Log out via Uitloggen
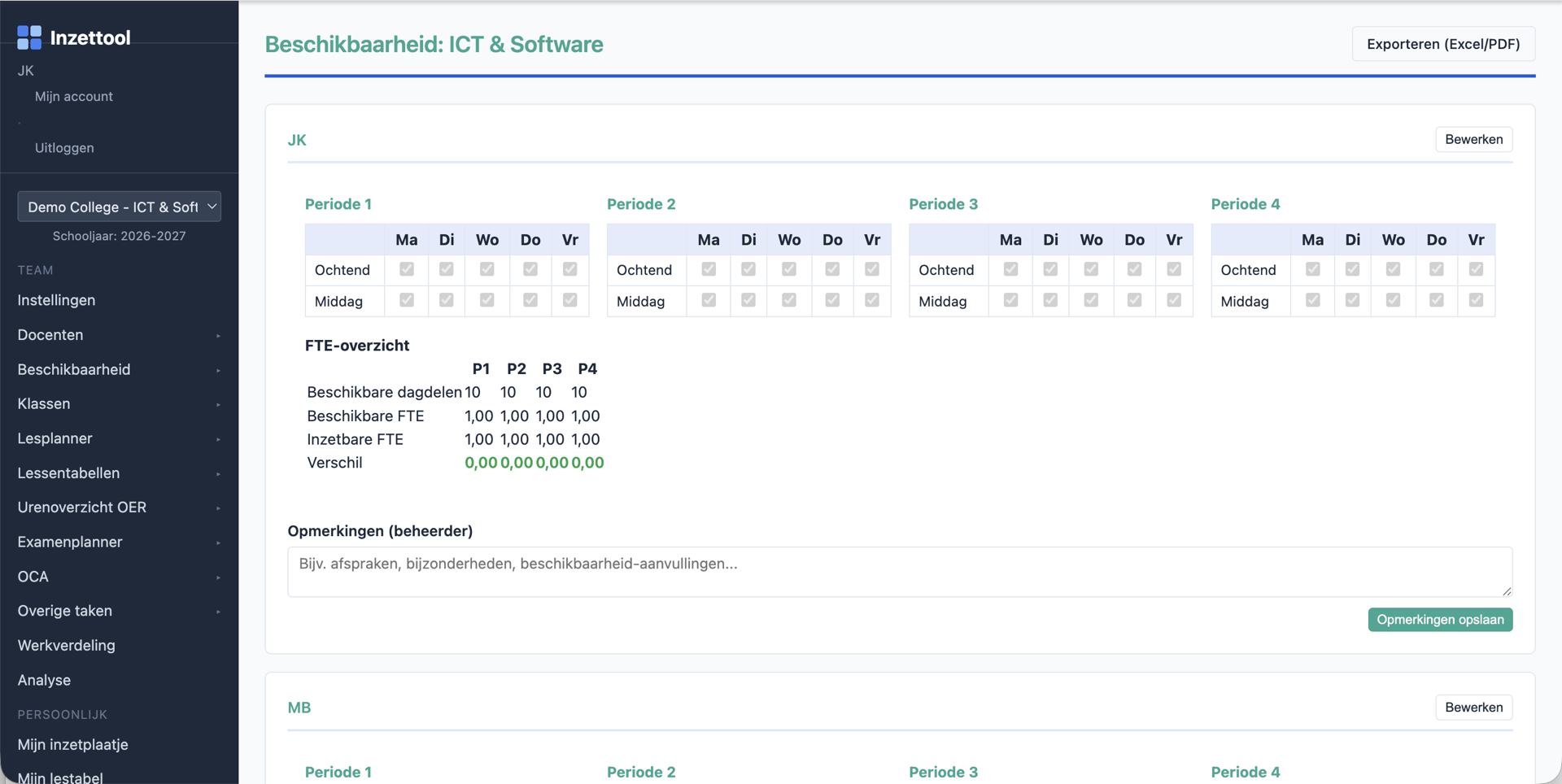This screenshot has width=1562, height=784. 64,147
